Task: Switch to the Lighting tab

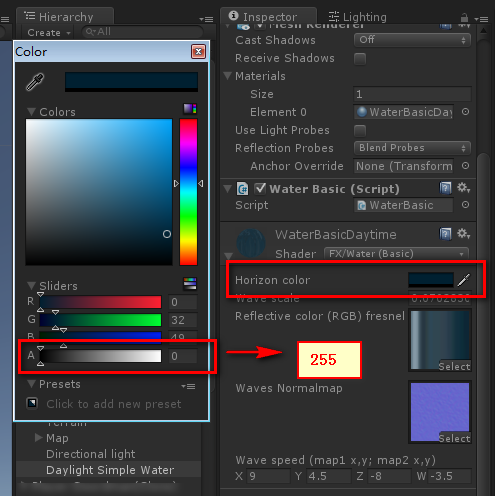Action: tap(357, 17)
